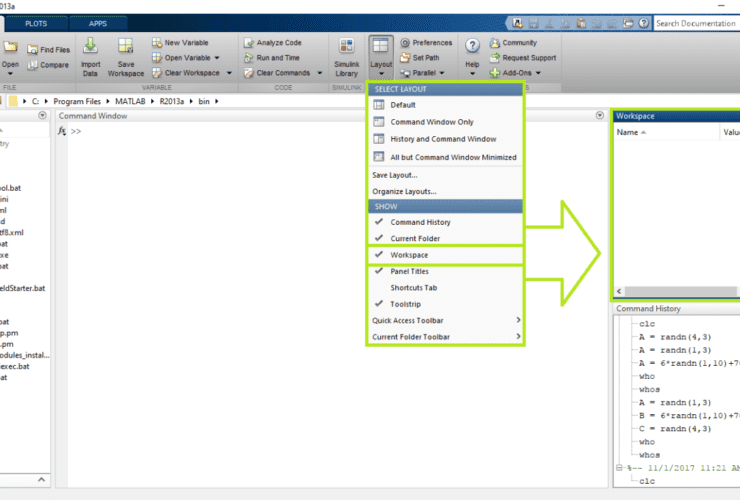Switch to the APPS tab
This screenshot has height=500, width=740.
pyautogui.click(x=98, y=24)
